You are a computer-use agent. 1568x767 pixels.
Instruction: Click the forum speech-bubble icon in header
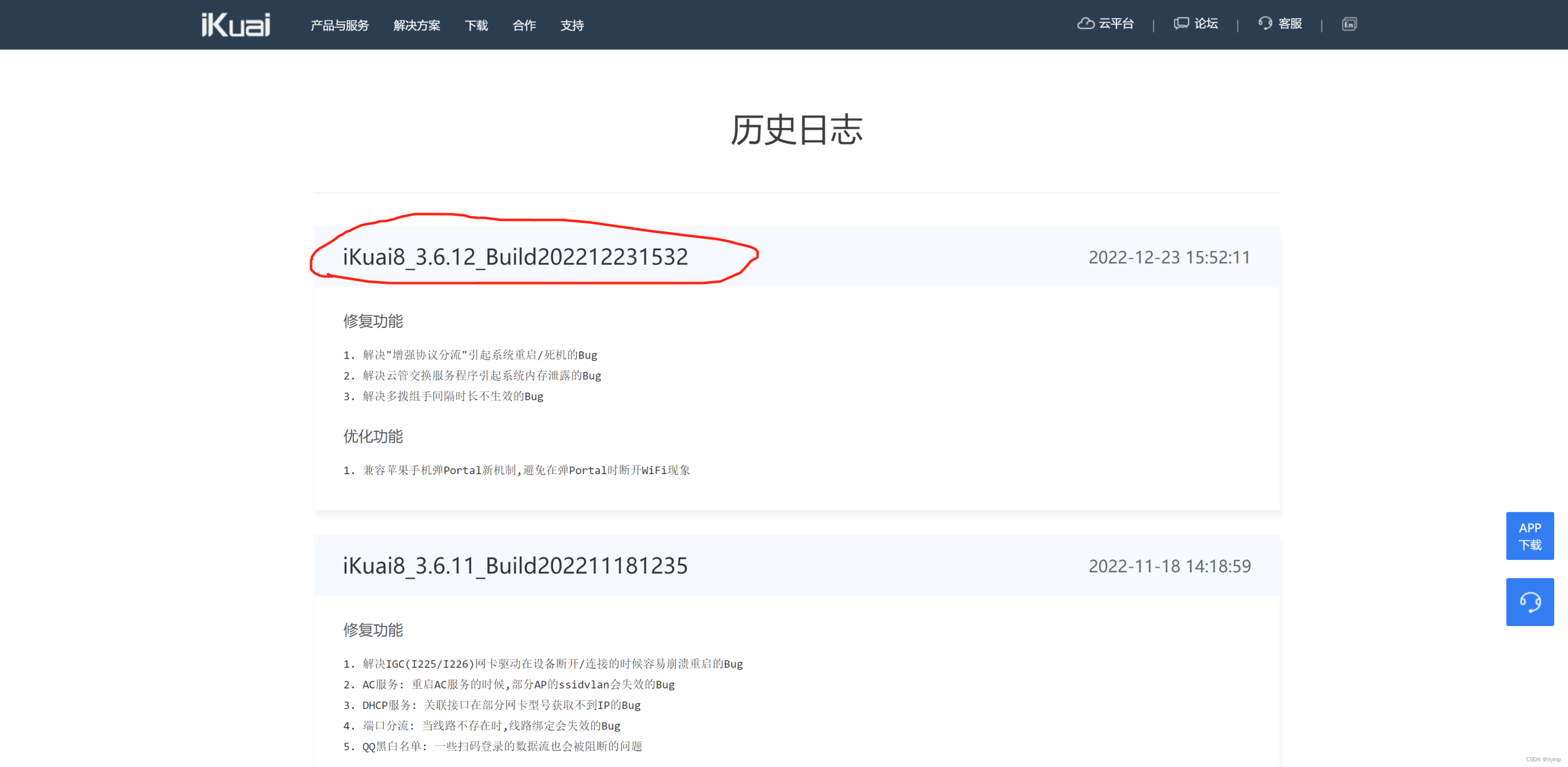click(1180, 23)
